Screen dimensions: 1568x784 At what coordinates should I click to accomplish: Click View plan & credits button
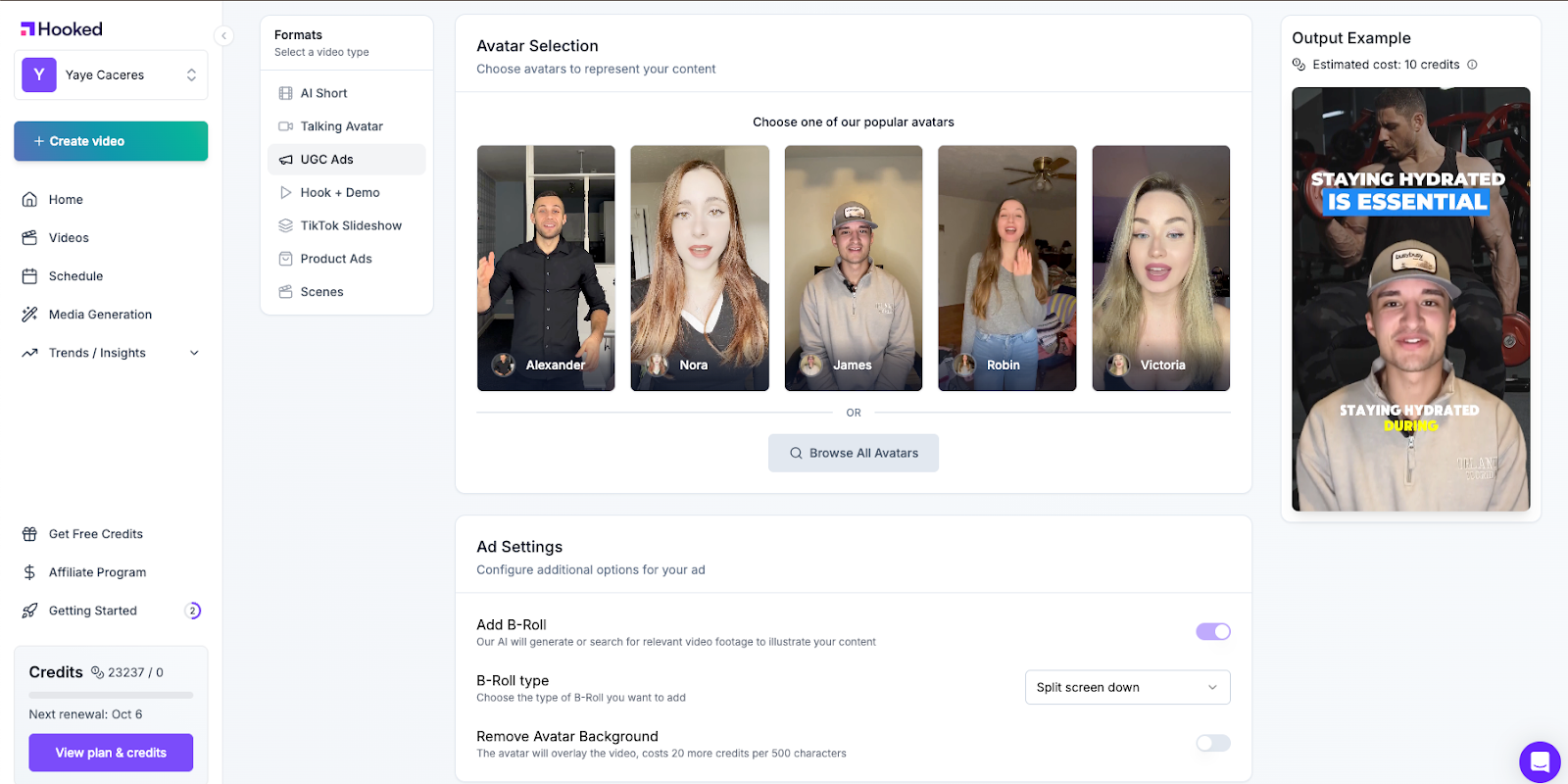tap(111, 753)
